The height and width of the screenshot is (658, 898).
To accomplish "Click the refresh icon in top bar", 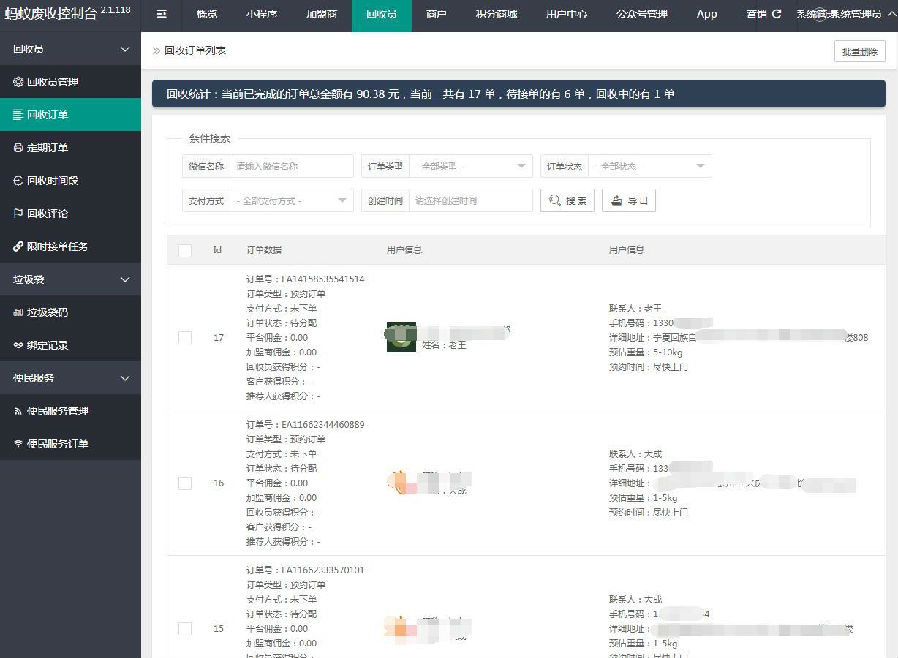I will 777,14.
